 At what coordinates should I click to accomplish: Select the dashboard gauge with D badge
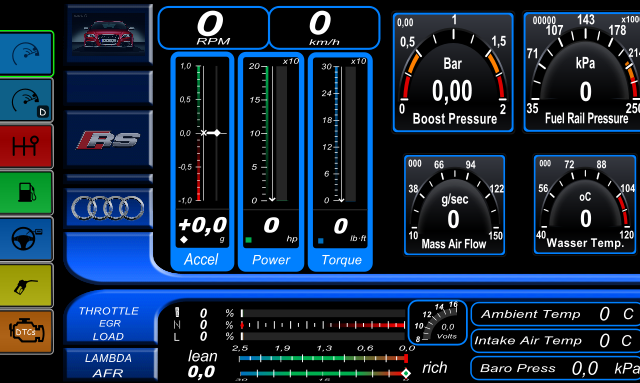tap(26, 100)
